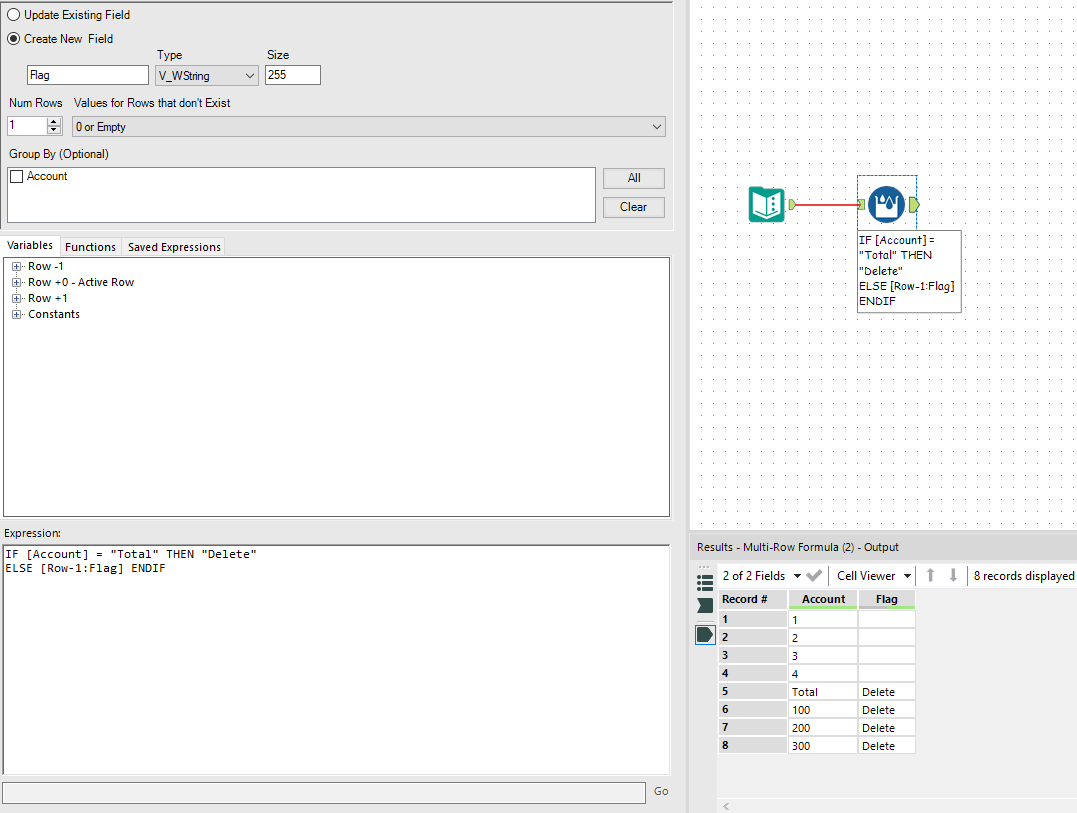Click the Flag field name input
1077x813 pixels.
click(x=88, y=75)
